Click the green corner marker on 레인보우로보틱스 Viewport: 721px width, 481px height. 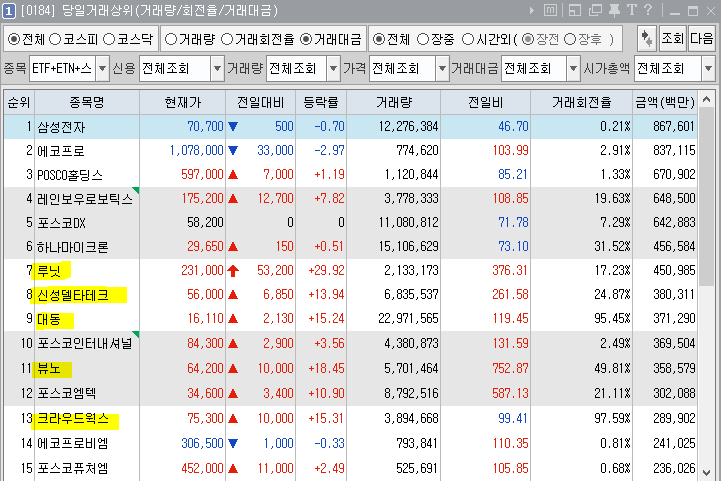click(136, 190)
